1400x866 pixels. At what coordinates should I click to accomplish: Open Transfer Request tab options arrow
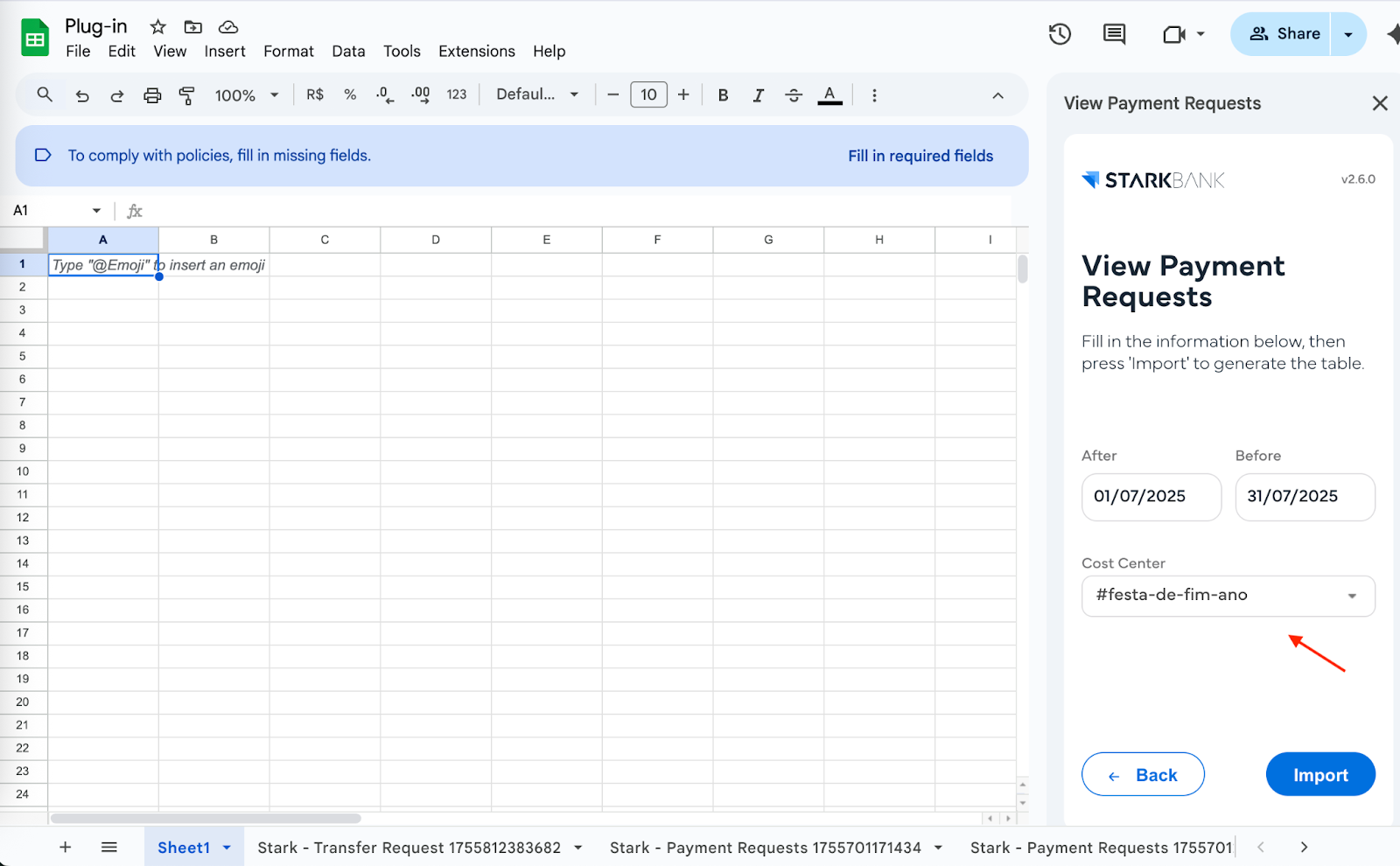(x=578, y=848)
